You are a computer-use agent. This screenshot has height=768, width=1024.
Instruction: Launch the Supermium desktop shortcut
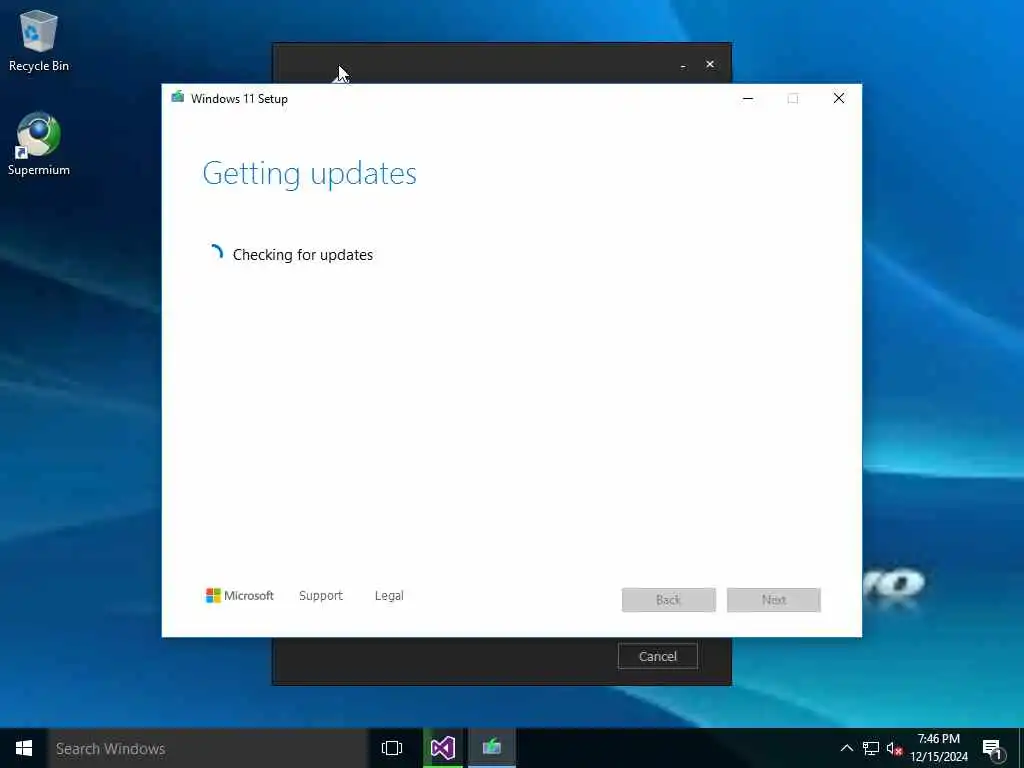(39, 144)
